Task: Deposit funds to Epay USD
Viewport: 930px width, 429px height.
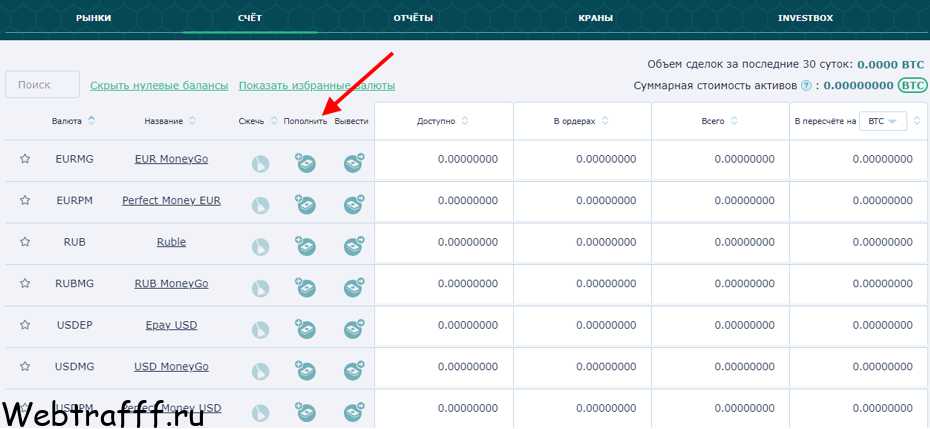Action: [305, 329]
